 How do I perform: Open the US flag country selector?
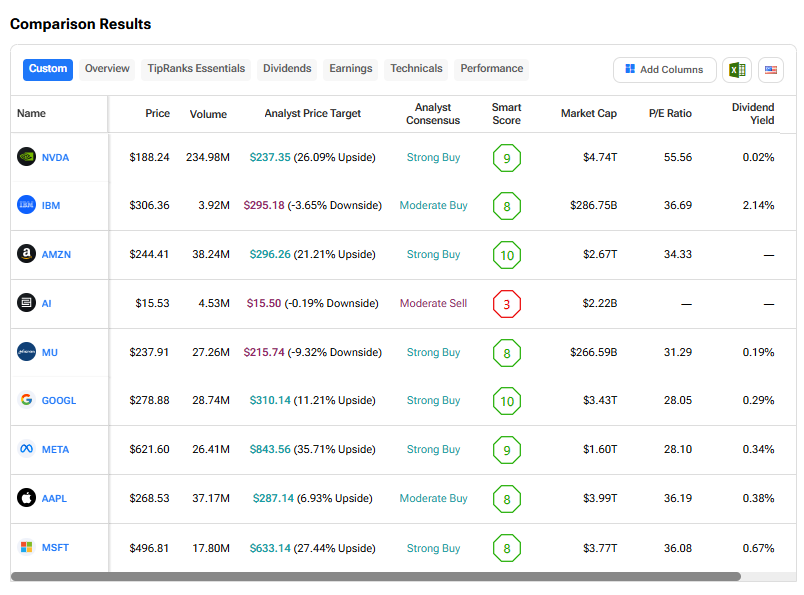pyautogui.click(x=770, y=70)
